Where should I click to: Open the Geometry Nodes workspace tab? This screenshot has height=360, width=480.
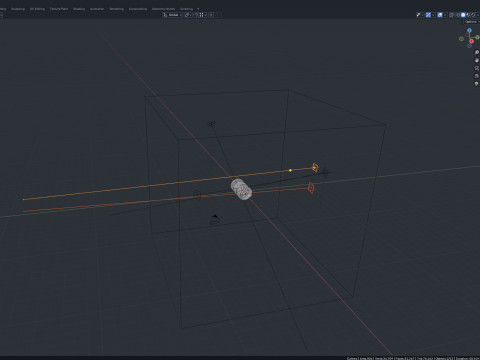click(163, 9)
